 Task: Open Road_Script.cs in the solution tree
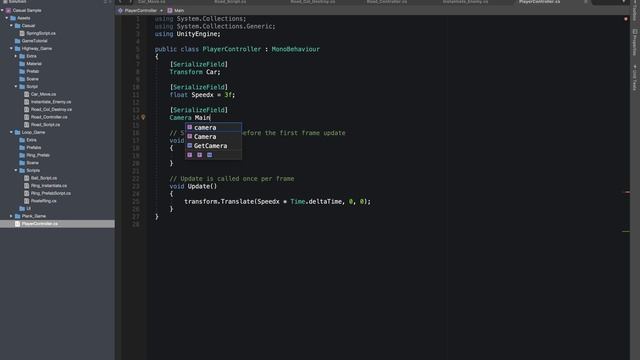45,124
